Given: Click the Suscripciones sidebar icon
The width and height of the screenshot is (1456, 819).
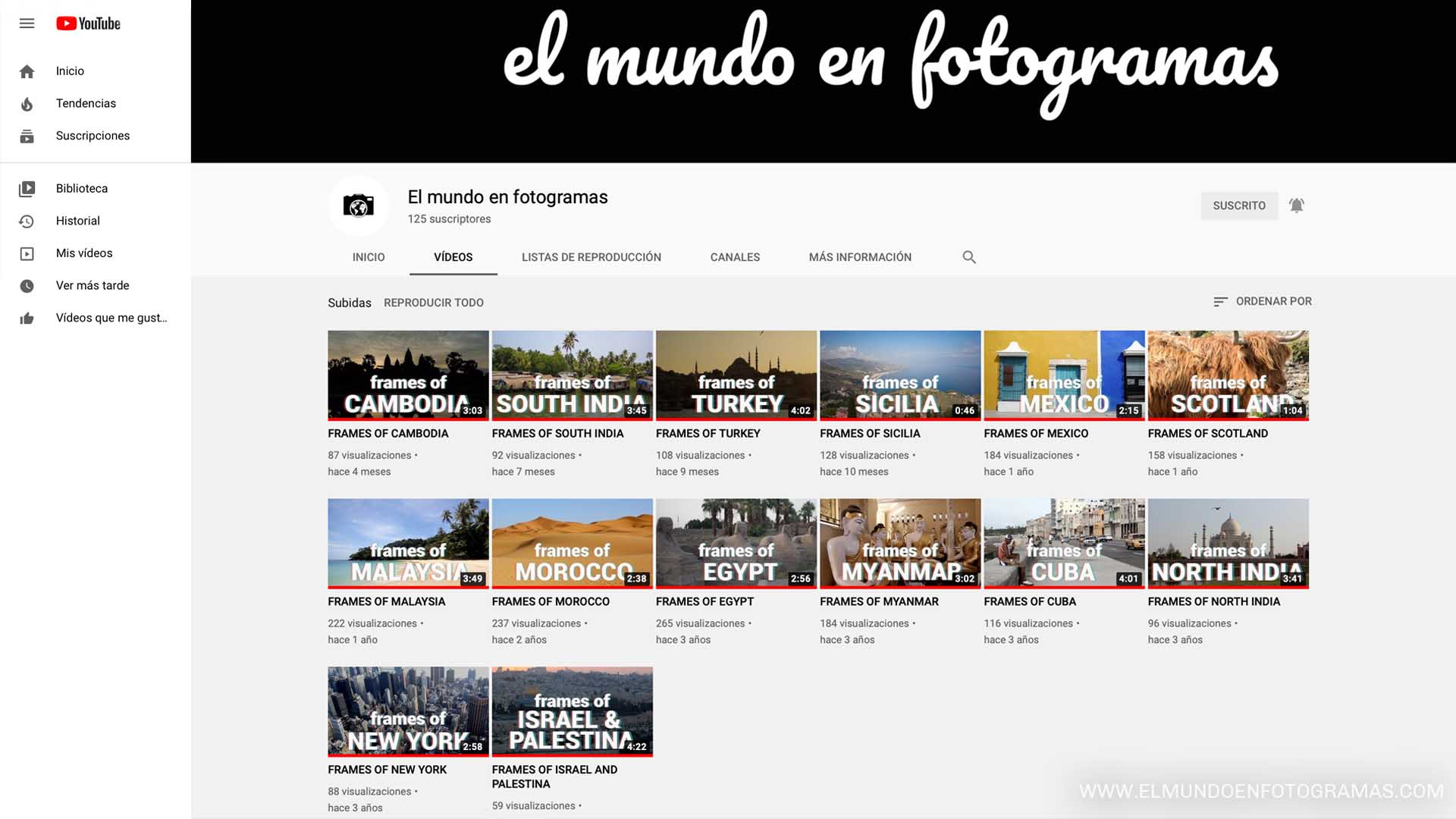Looking at the screenshot, I should [x=27, y=136].
